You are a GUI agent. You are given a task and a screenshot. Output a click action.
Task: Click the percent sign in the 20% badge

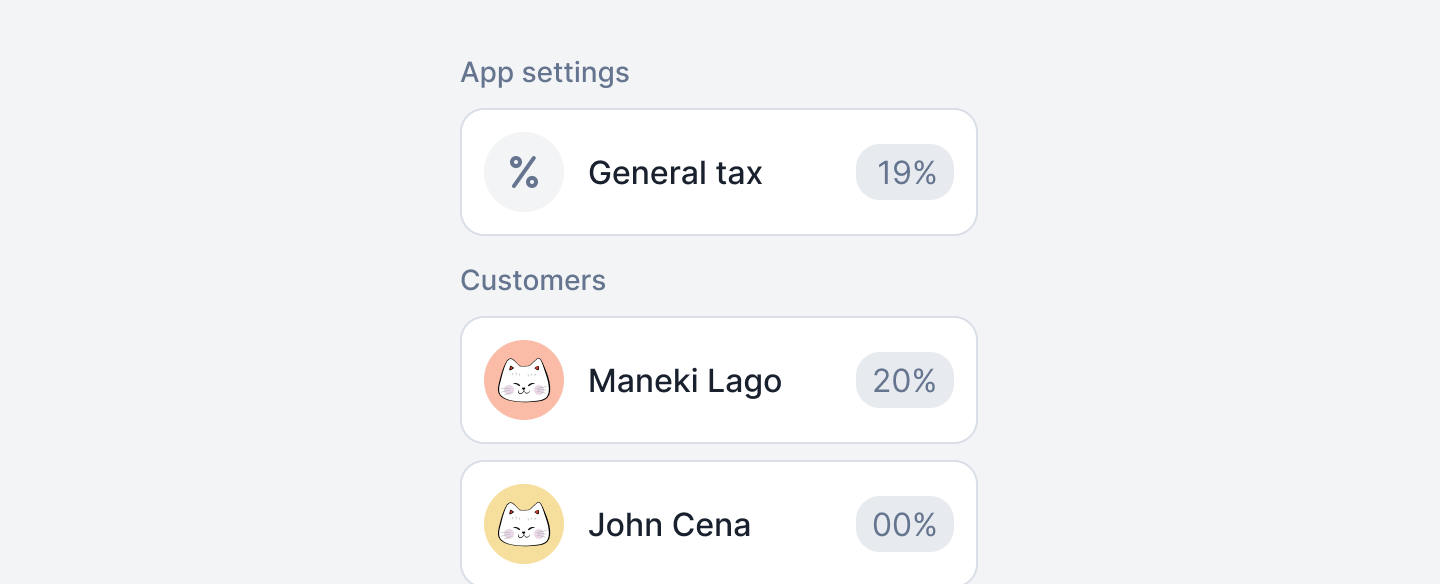pyautogui.click(x=925, y=381)
